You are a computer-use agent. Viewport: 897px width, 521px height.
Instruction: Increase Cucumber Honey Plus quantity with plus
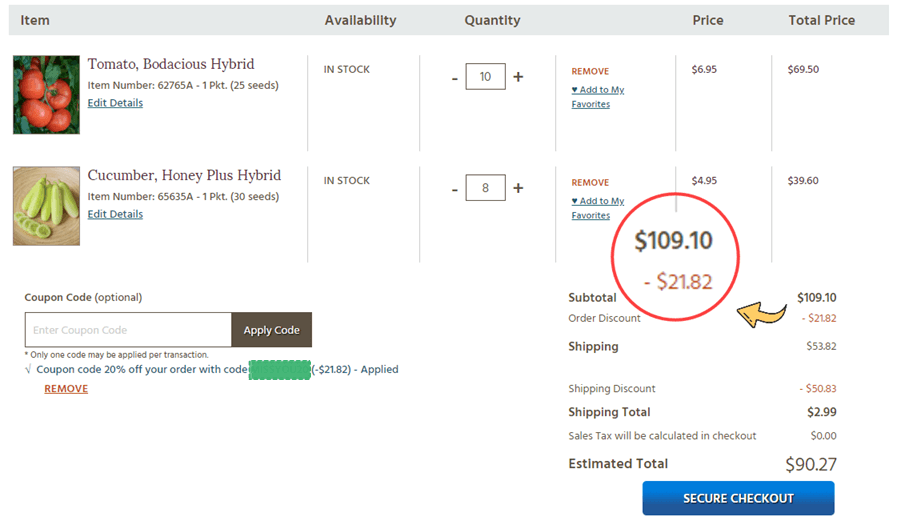coord(518,188)
